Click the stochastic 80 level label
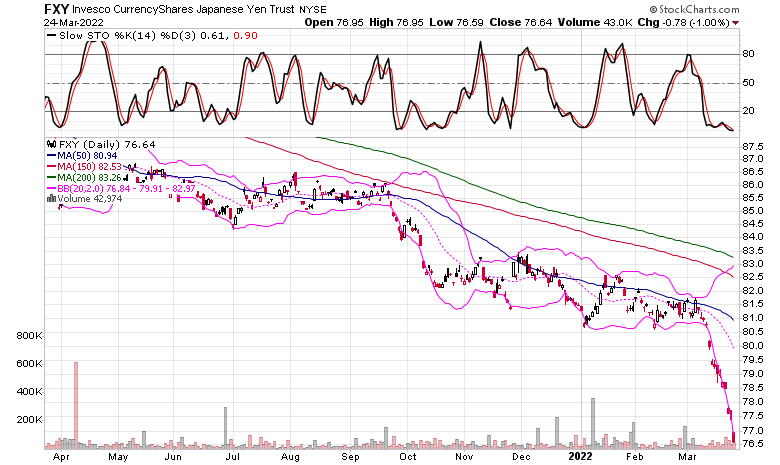The image size is (780, 465). pos(748,54)
